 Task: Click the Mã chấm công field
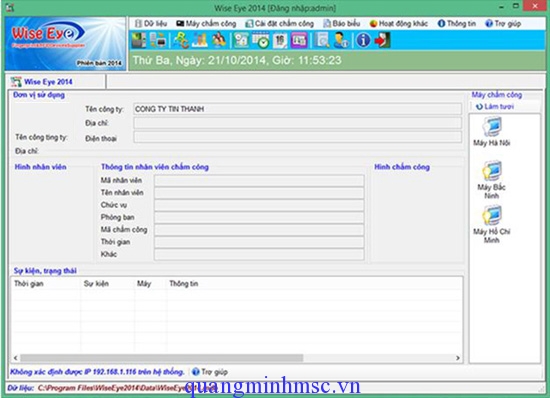click(x=259, y=230)
